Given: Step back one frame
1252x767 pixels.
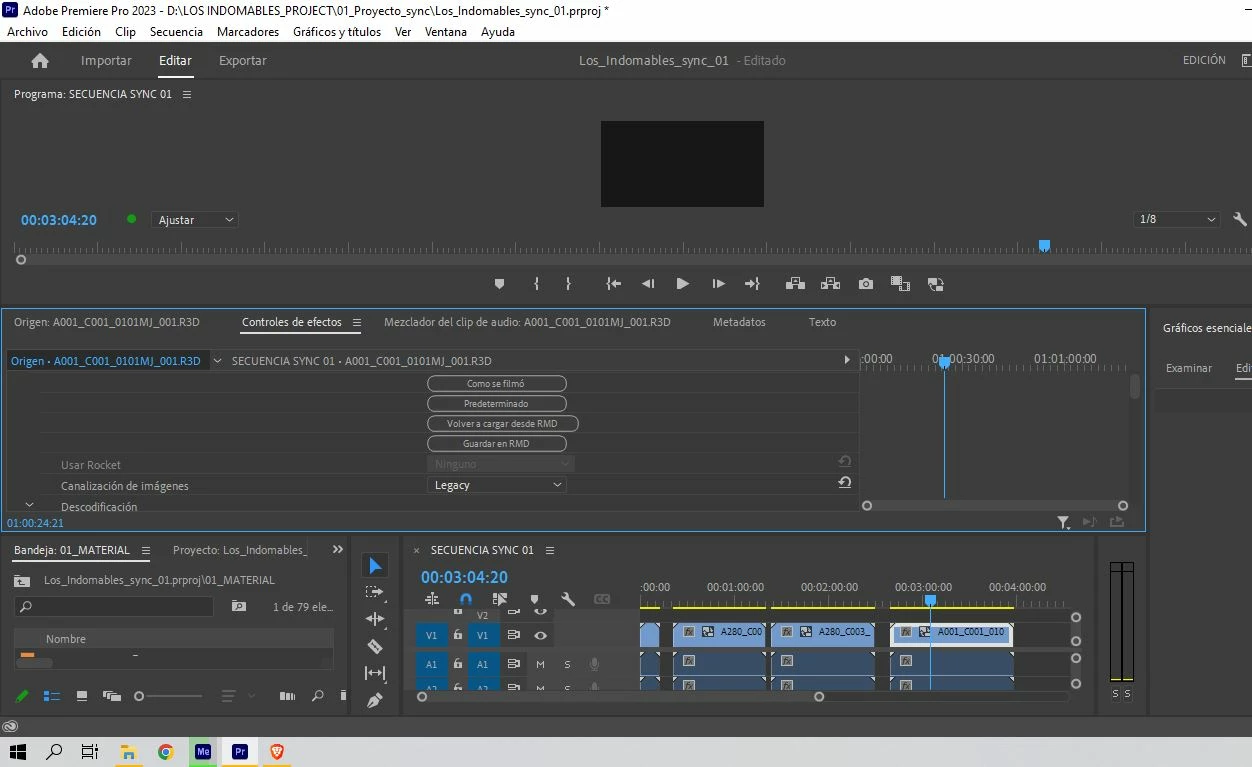Looking at the screenshot, I should click(x=648, y=284).
